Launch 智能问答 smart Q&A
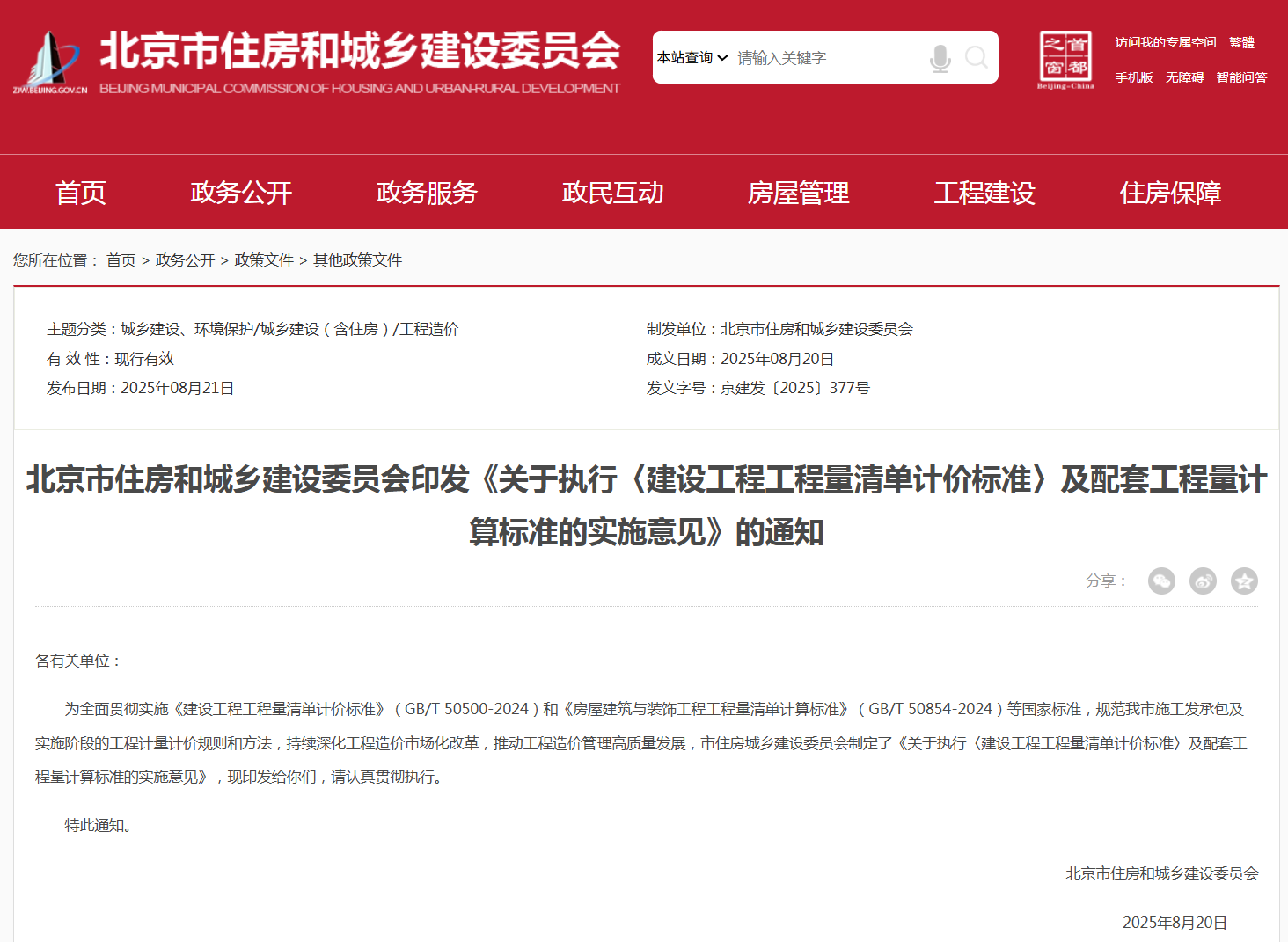The image size is (1288, 942). [x=1241, y=77]
